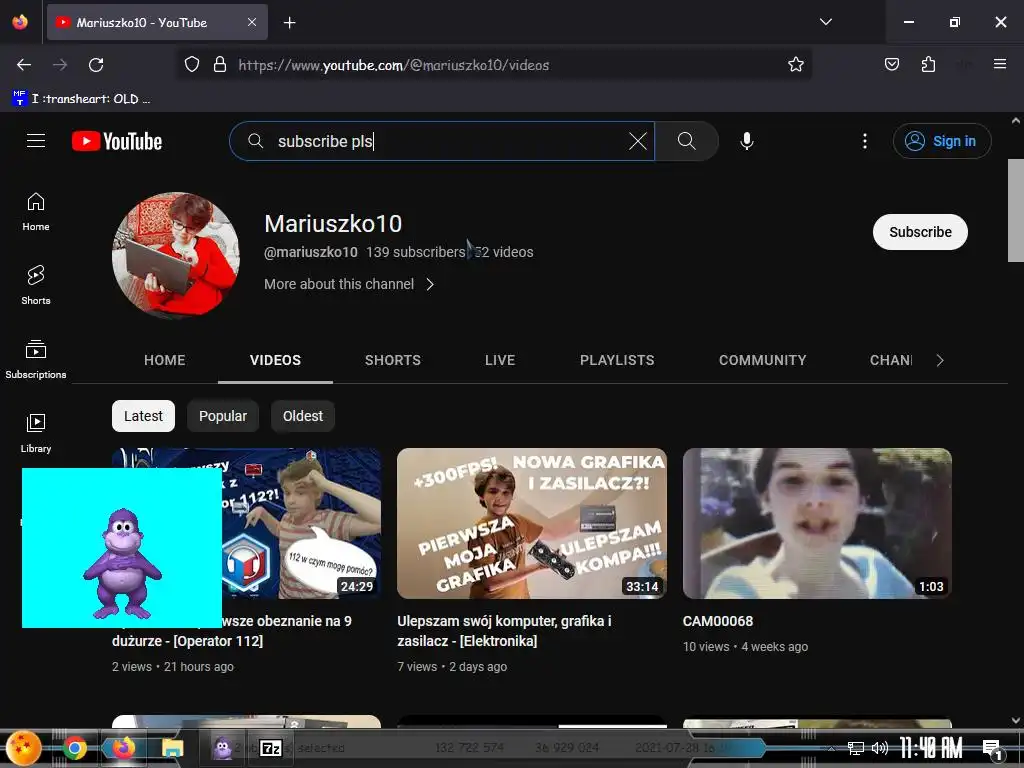Open the notification center icon

[x=991, y=749]
